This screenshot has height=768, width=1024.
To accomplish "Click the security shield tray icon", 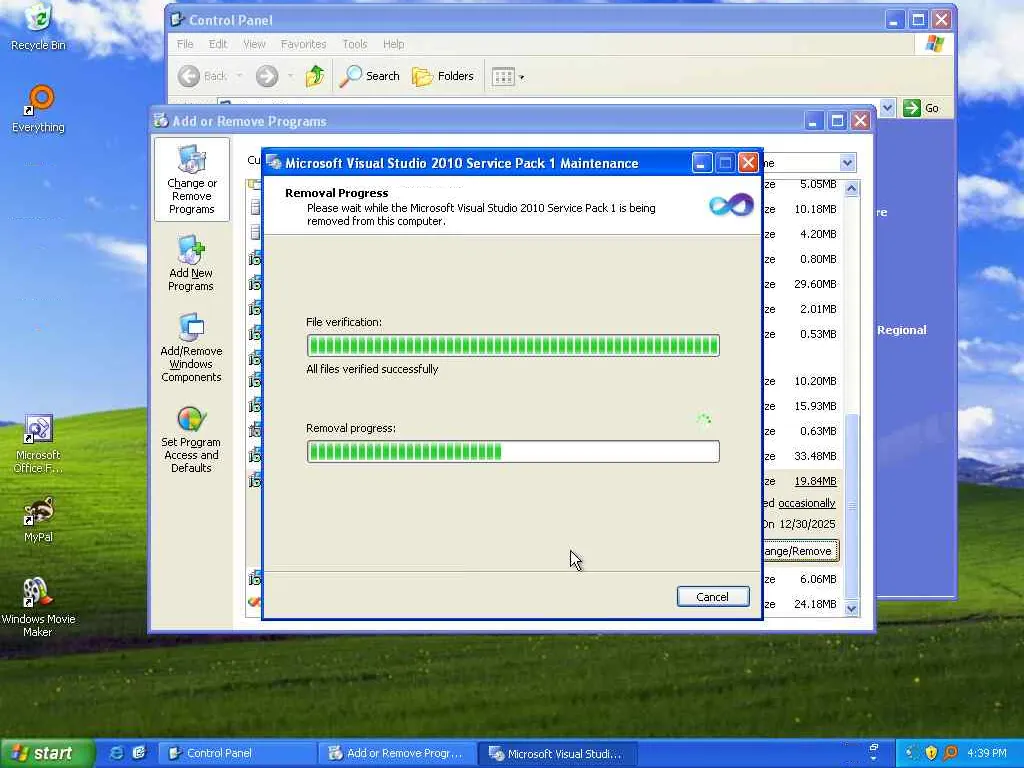I will pos(931,753).
